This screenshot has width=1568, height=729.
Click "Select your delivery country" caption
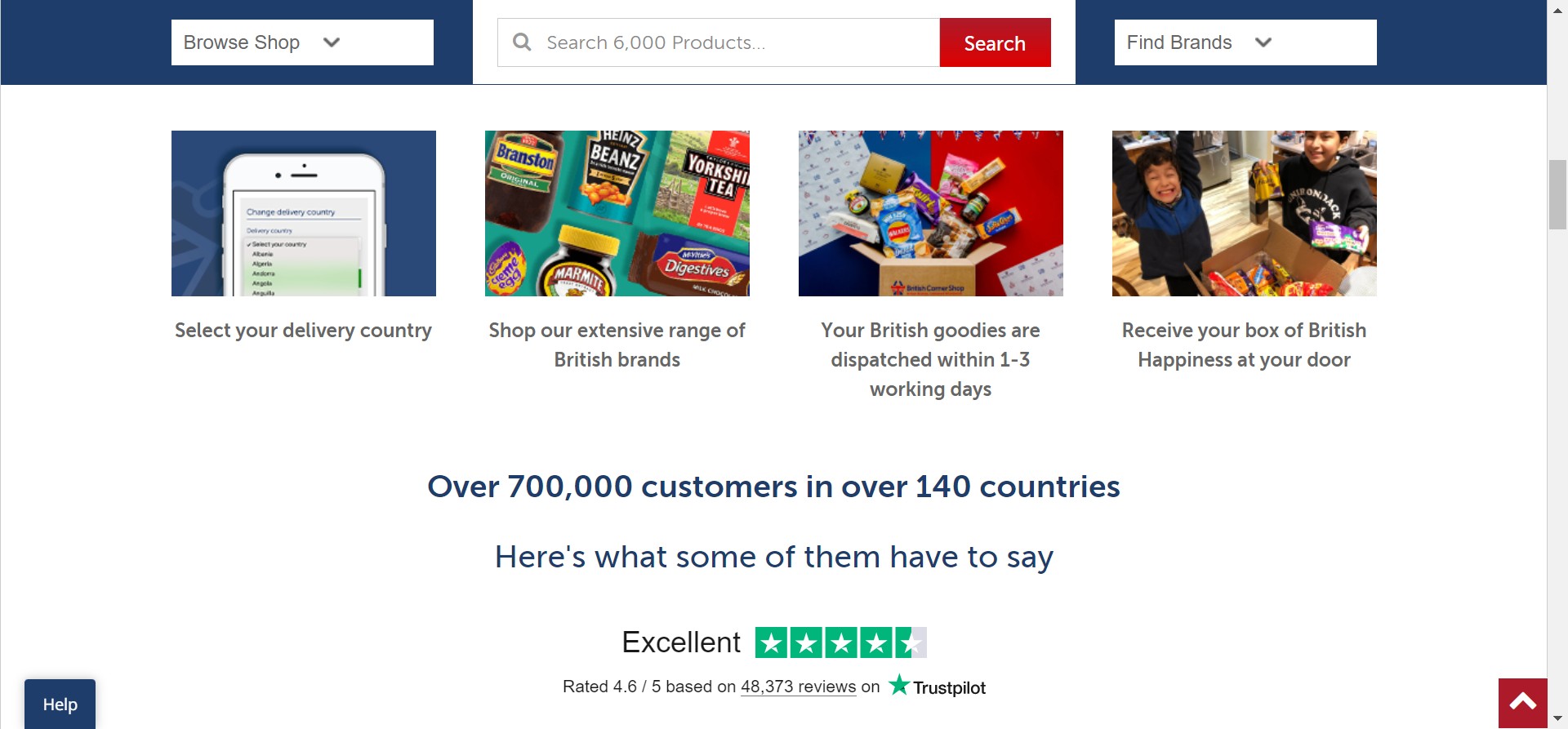[x=303, y=331]
